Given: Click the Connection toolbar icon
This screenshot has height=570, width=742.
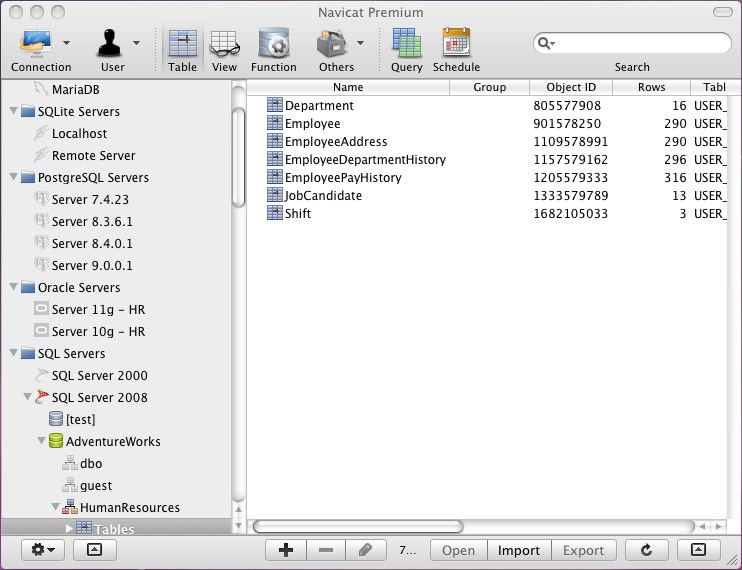Looking at the screenshot, I should tap(36, 44).
